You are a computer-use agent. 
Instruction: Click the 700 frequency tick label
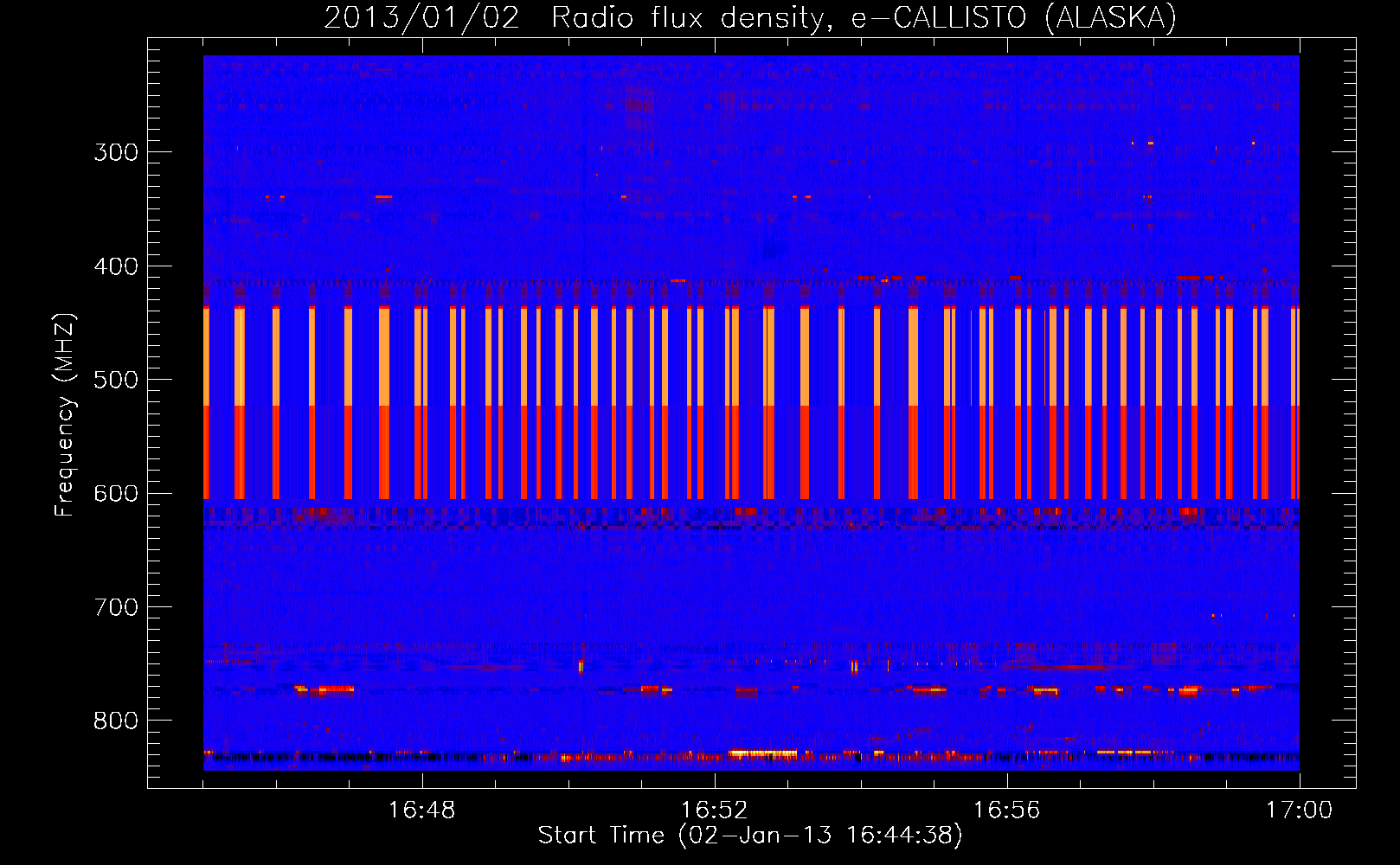point(116,607)
